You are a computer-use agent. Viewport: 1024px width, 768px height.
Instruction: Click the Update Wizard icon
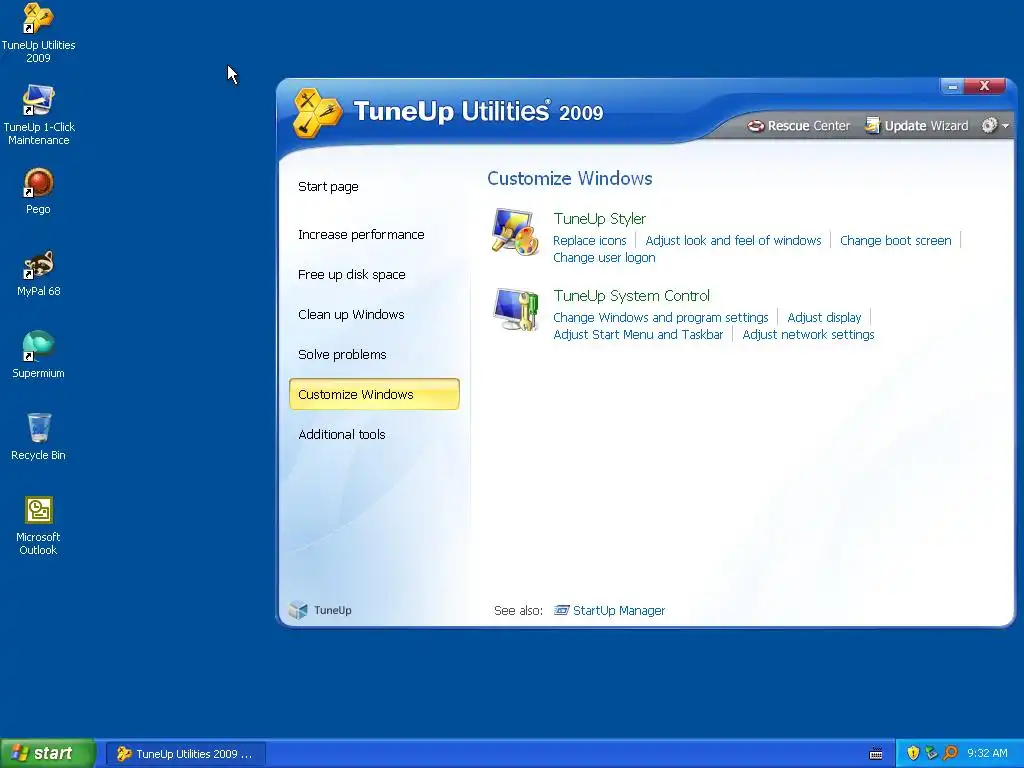[872, 125]
